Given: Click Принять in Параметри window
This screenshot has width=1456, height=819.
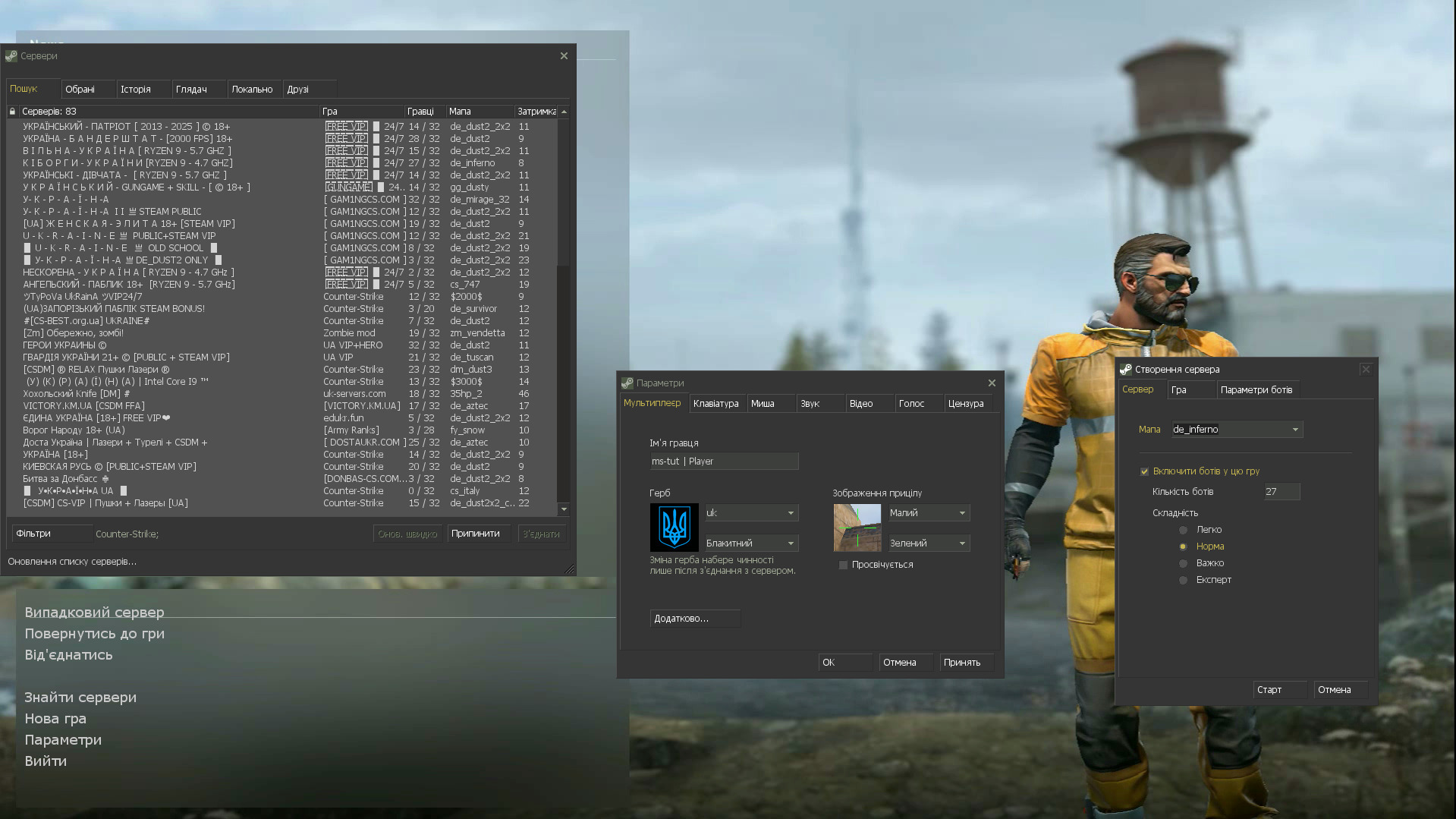Looking at the screenshot, I should point(967,663).
